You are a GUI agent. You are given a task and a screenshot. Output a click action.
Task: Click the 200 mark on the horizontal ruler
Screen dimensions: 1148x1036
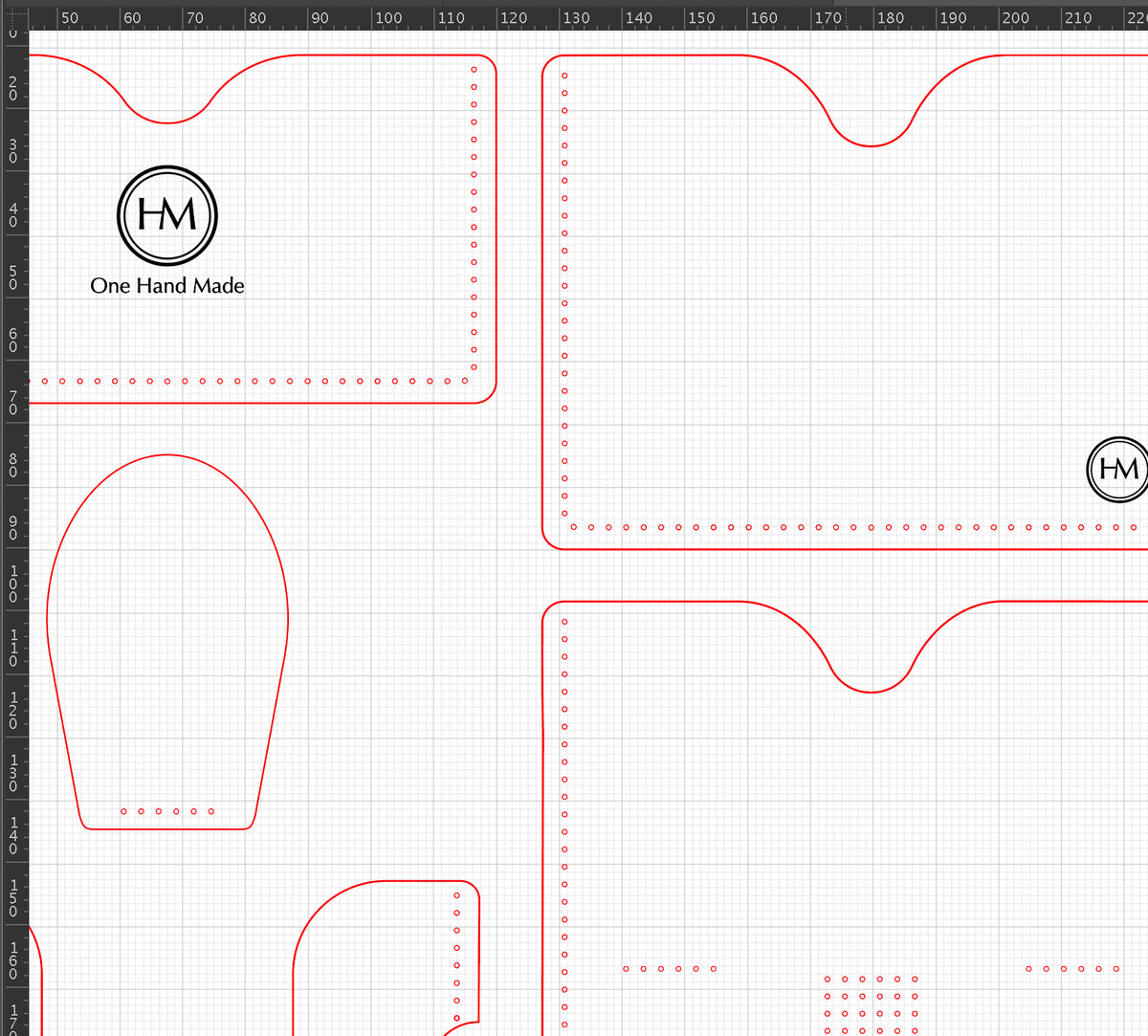pyautogui.click(x=1015, y=18)
